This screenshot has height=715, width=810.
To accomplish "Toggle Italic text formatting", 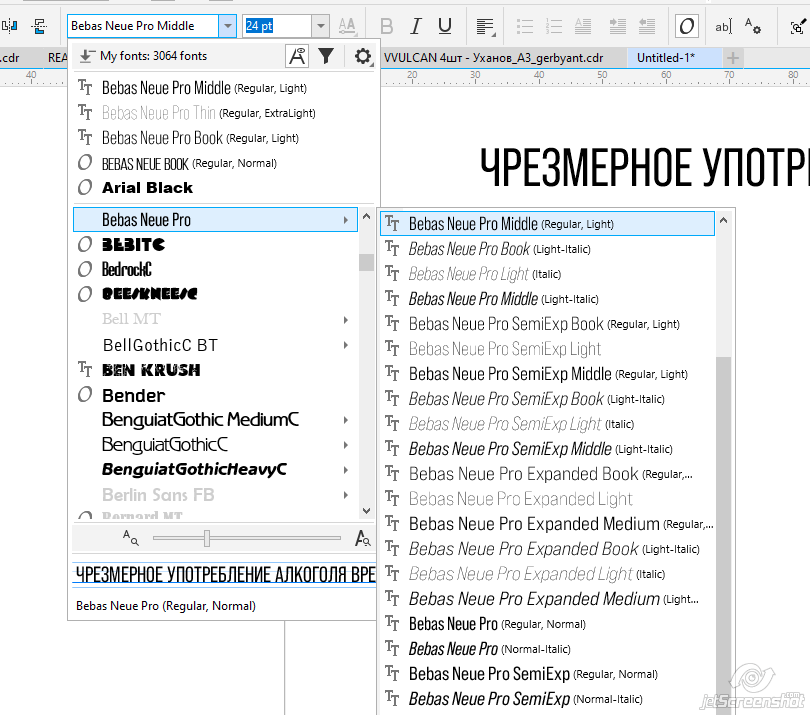I will tap(415, 26).
